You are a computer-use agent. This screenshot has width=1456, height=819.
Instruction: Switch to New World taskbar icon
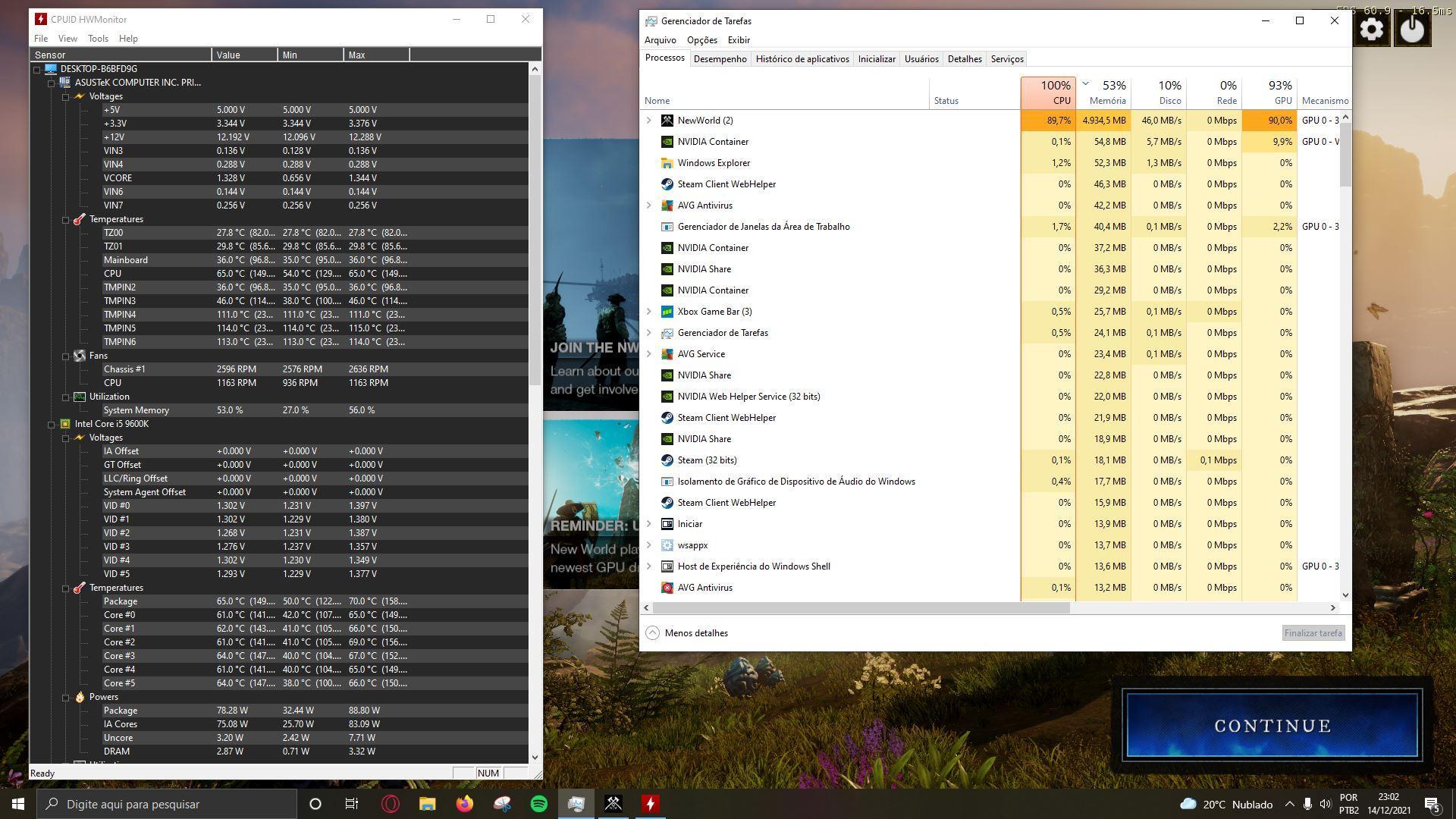coord(613,804)
